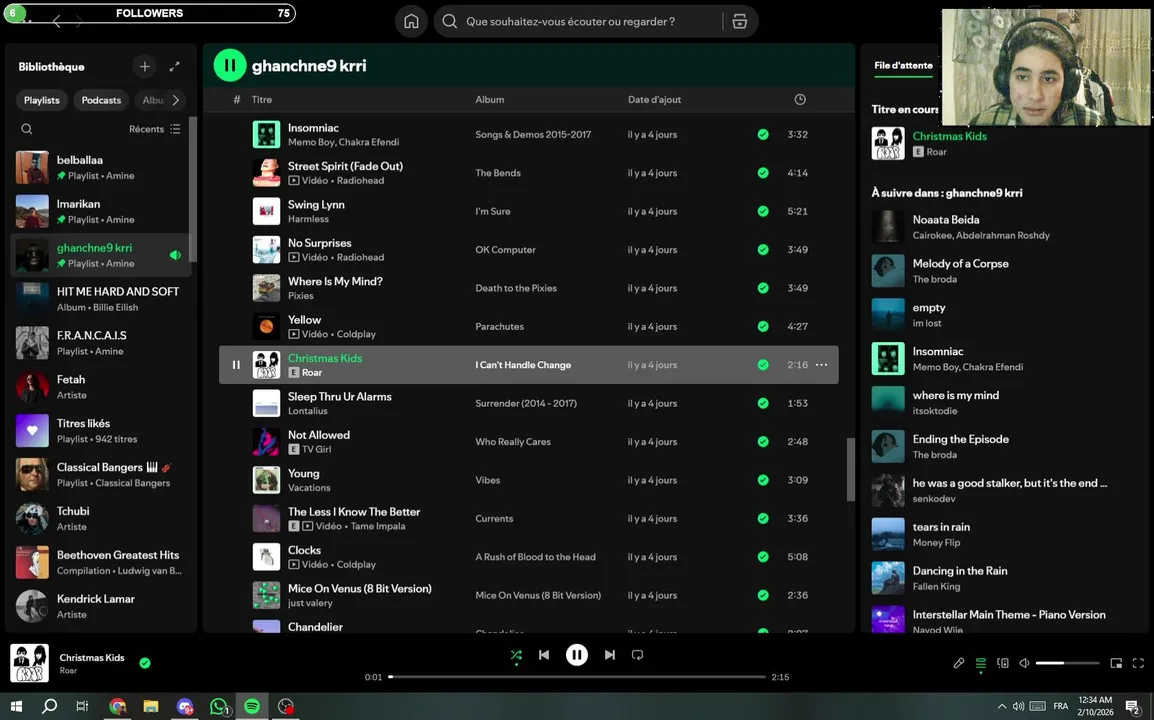This screenshot has height=720, width=1154.
Task: Play Noaata Beida from the queue
Action: tap(1005, 227)
